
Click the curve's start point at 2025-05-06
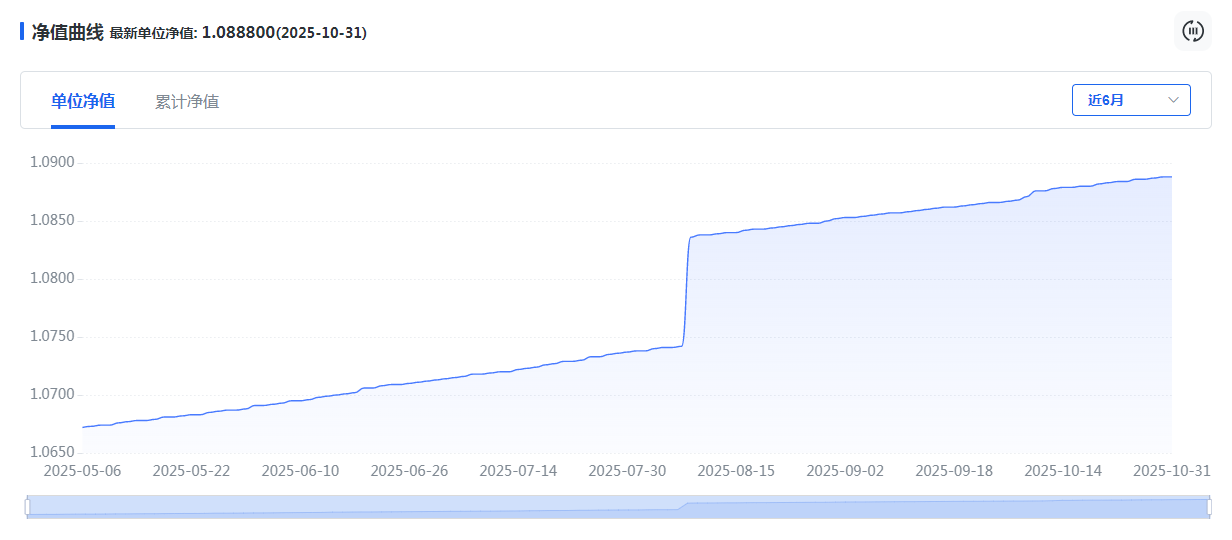(83, 427)
